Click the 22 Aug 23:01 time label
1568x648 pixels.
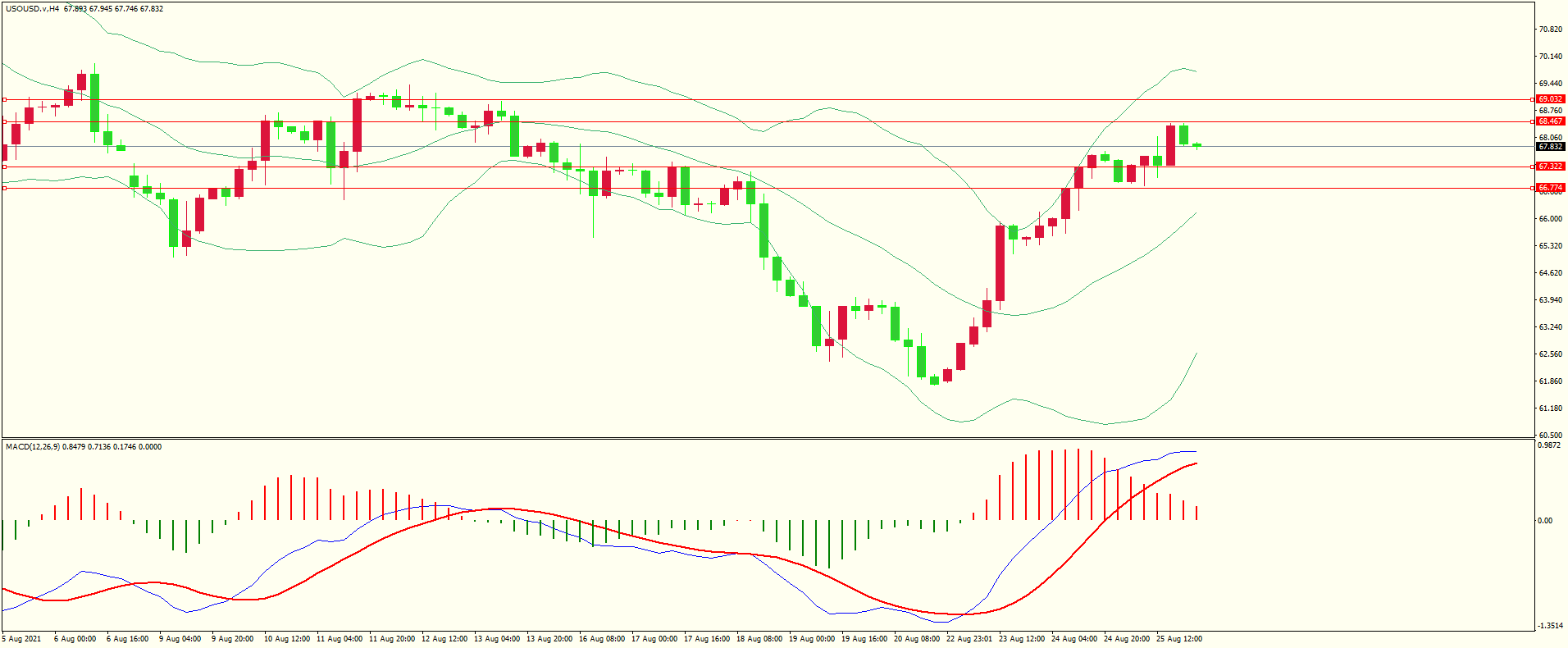pos(969,639)
